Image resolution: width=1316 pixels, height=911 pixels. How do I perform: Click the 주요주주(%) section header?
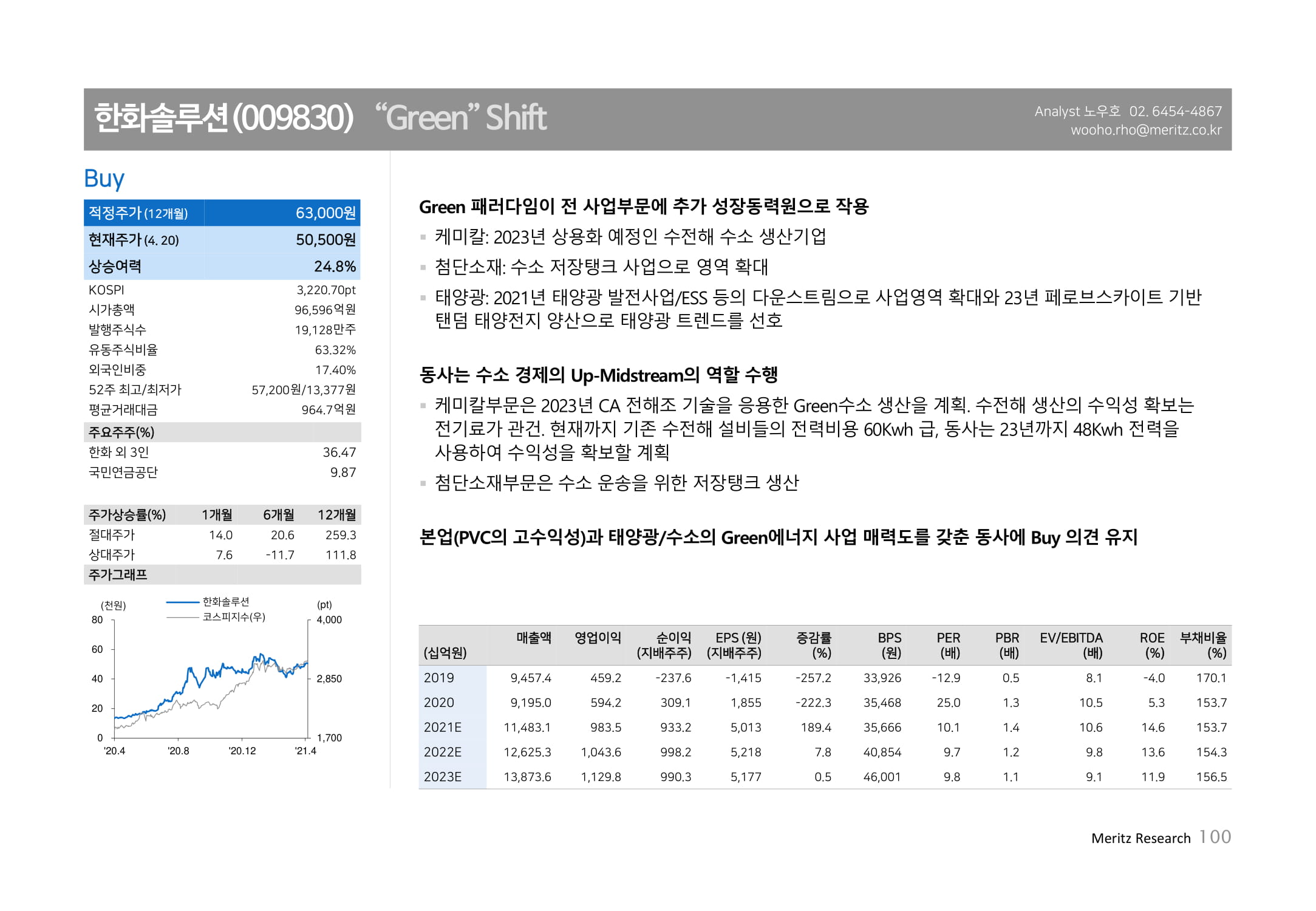pos(121,432)
